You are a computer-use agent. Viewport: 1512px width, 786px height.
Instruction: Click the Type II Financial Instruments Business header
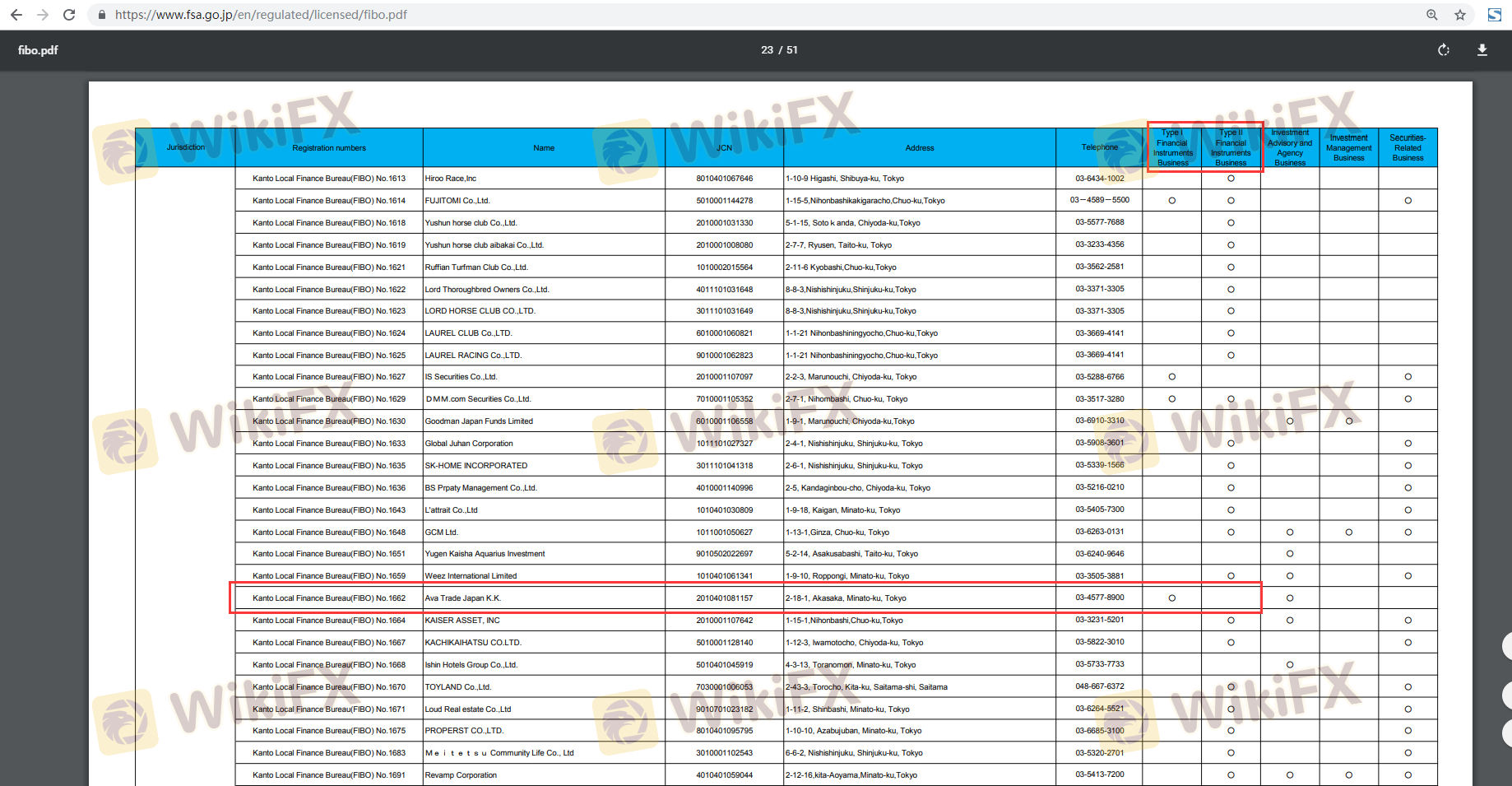[1231, 147]
